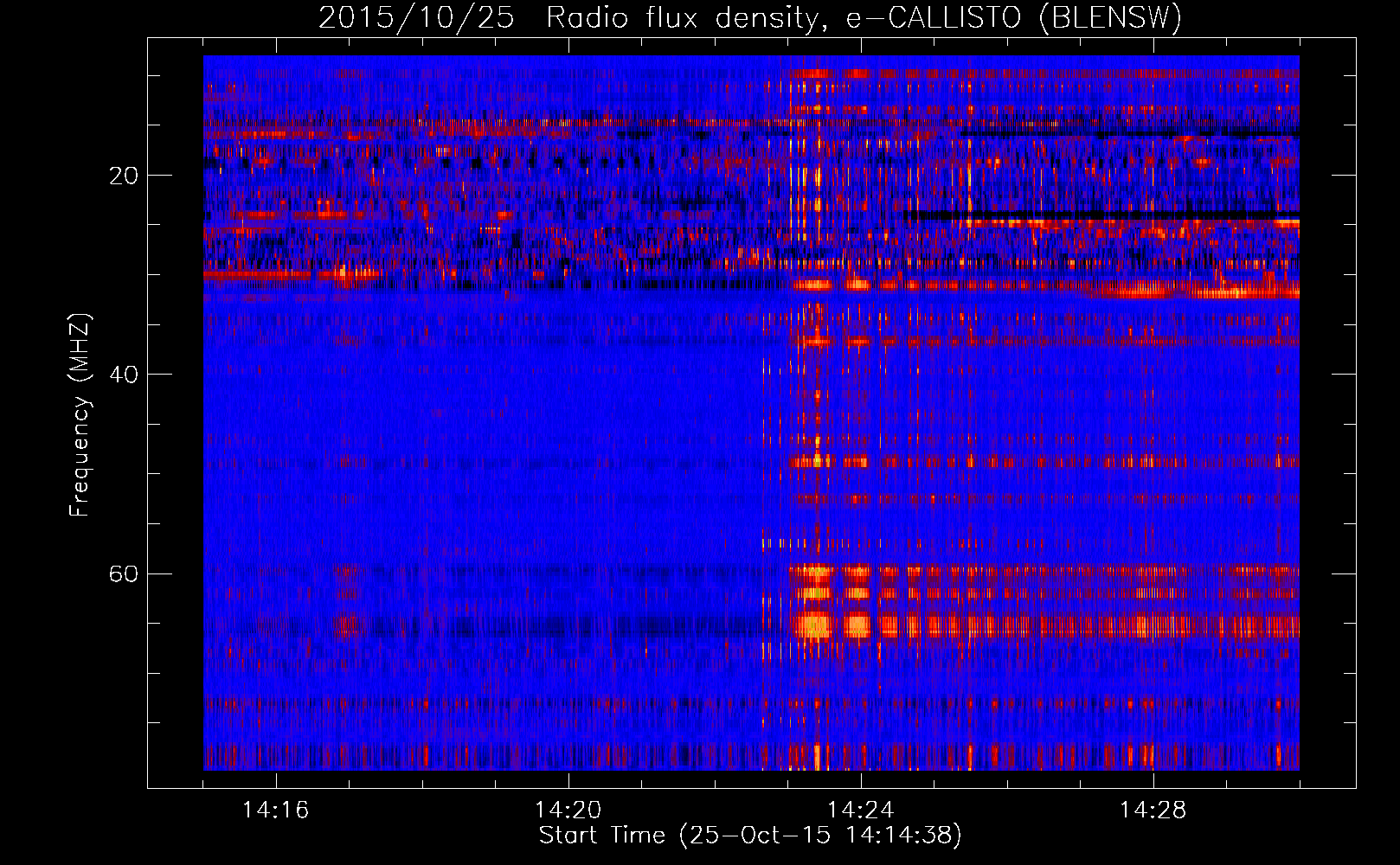The image size is (1400, 865).
Task: Click the bright burst near 65 MHz at 14:23
Action: (813, 625)
